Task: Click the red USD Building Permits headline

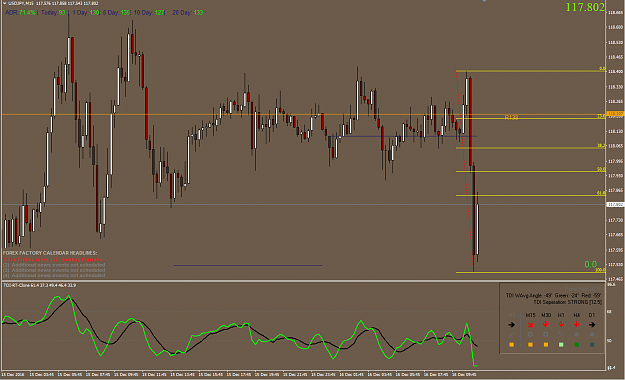Action: pos(52,259)
